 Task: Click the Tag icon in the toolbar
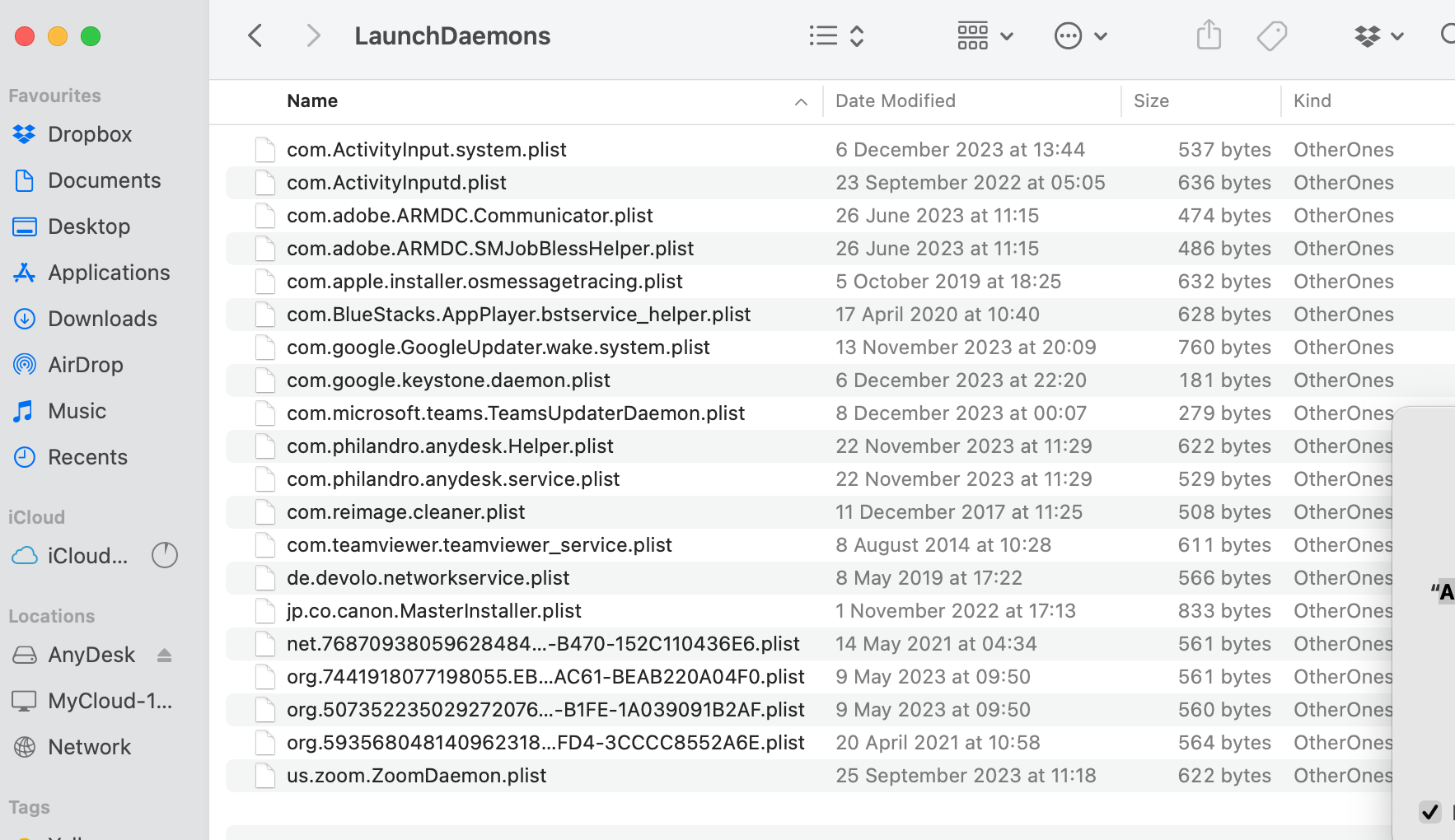[1271, 35]
